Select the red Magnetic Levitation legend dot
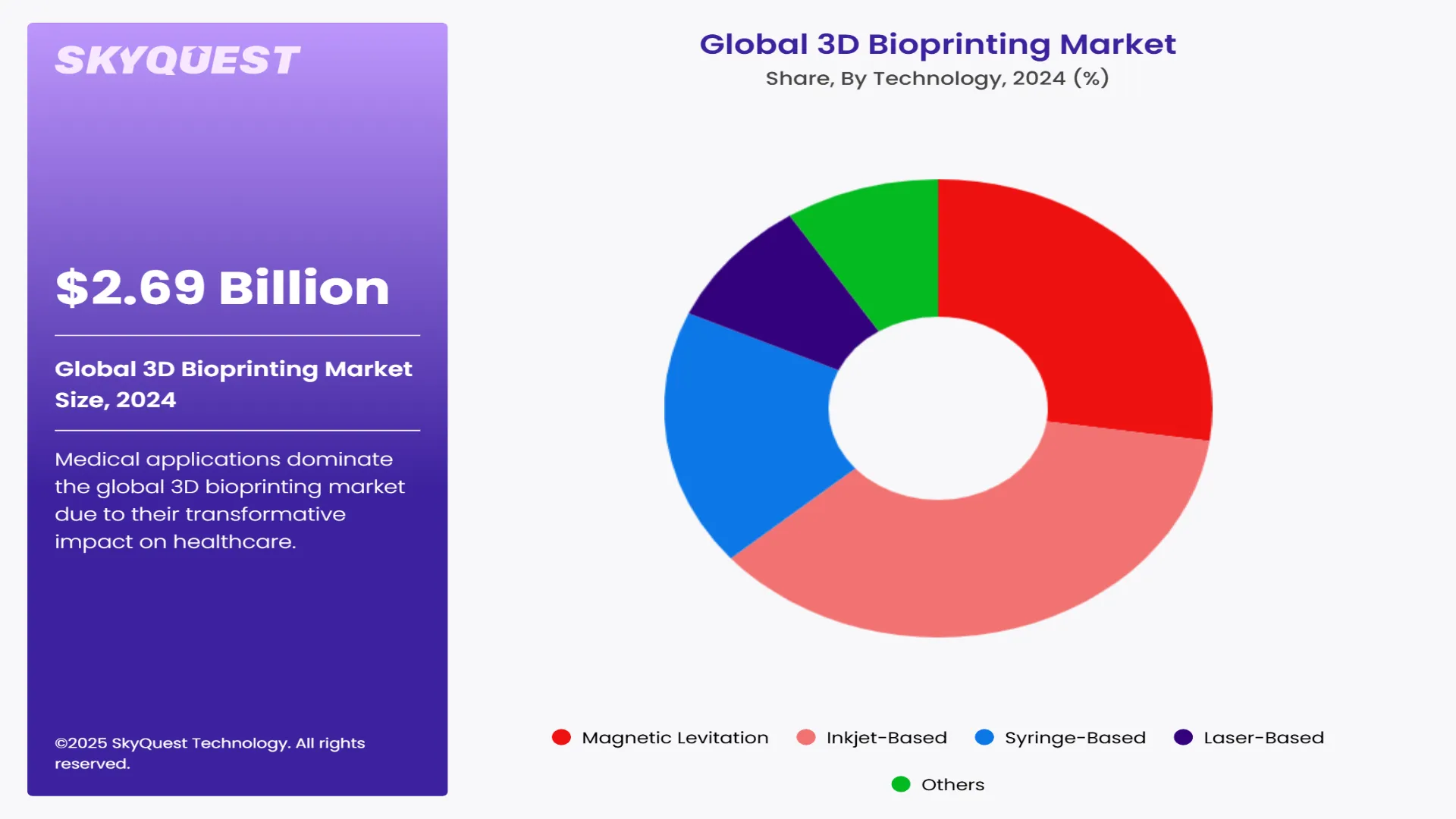 pos(561,737)
